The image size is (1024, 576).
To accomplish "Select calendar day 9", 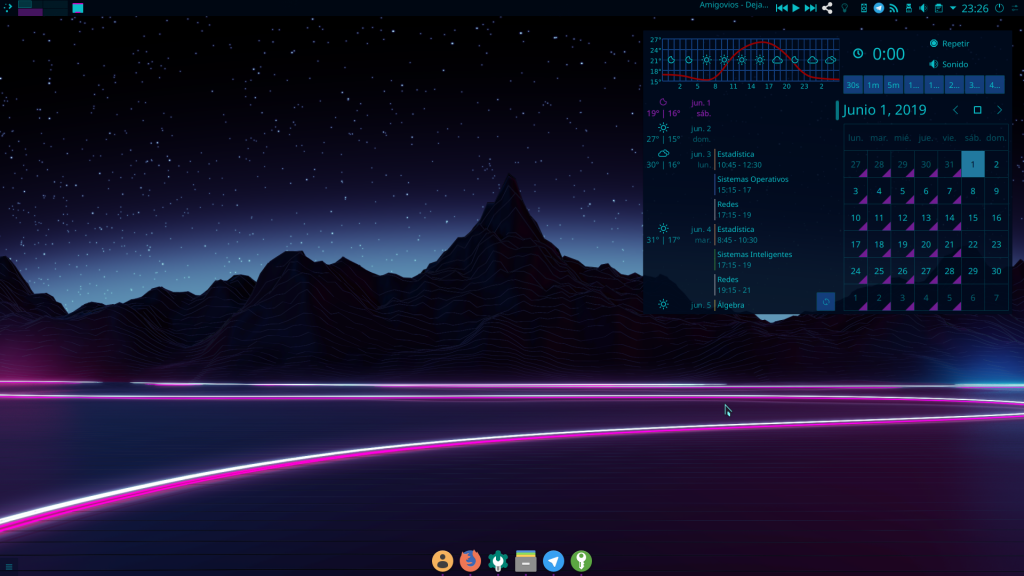I will pyautogui.click(x=996, y=191).
